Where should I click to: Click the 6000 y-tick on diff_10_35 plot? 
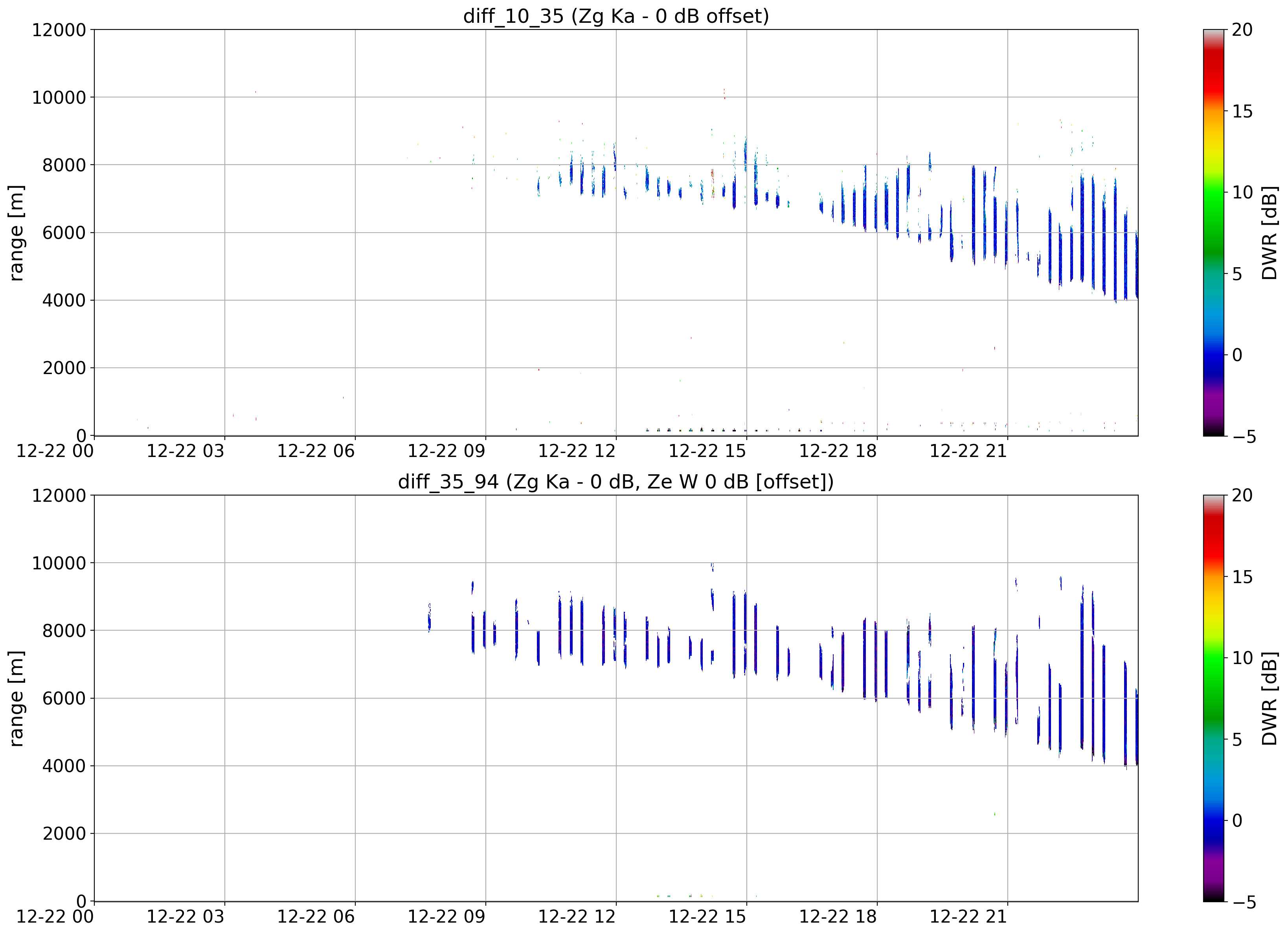[x=64, y=233]
